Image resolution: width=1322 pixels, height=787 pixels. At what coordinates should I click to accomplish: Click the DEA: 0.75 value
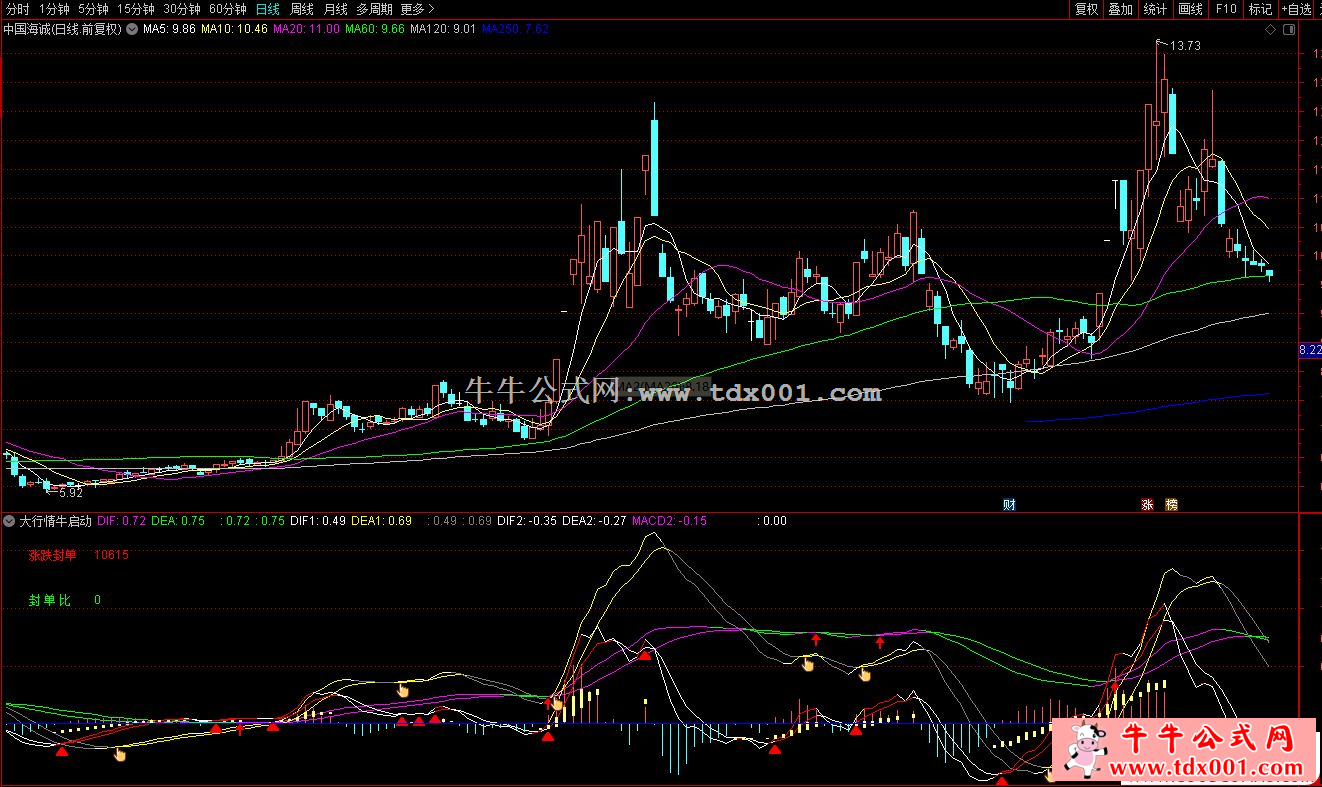tap(178, 521)
